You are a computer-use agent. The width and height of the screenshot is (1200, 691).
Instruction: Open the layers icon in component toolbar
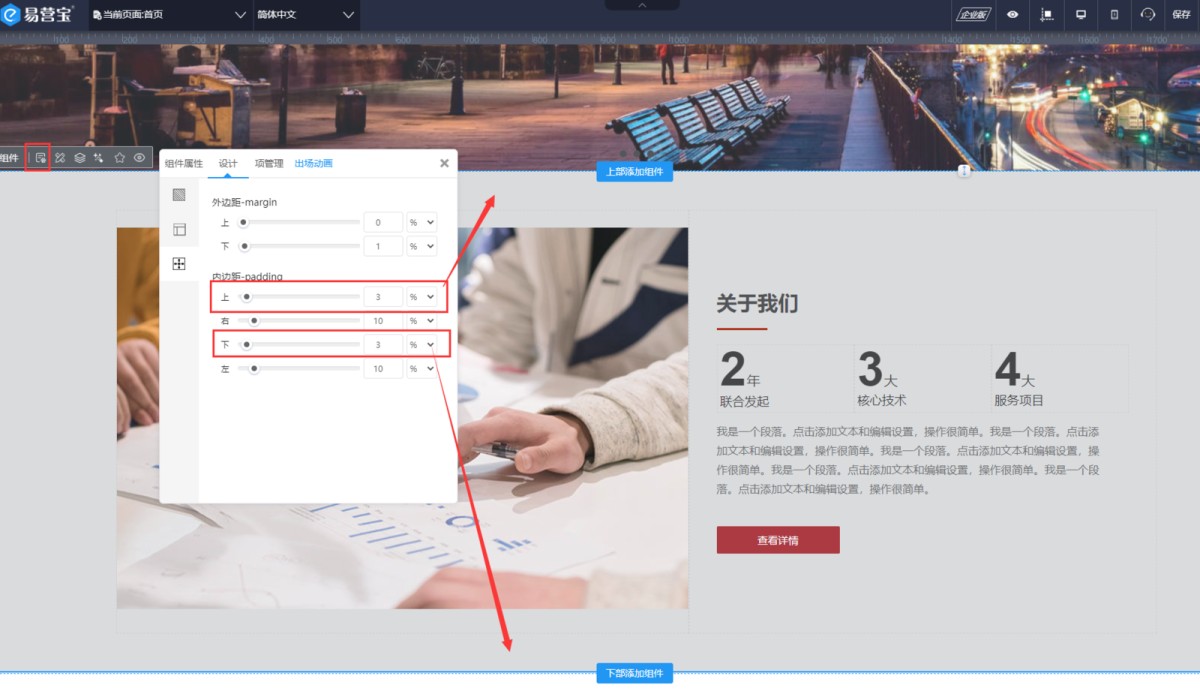[80, 157]
